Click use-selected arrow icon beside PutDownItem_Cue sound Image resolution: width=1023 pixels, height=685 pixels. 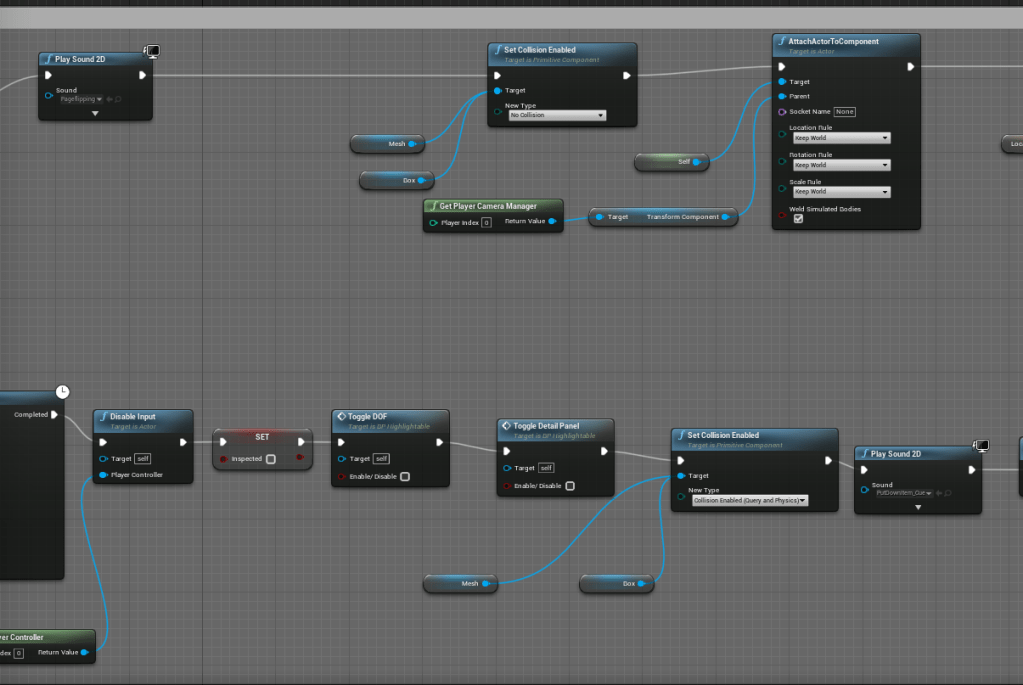[x=939, y=493]
